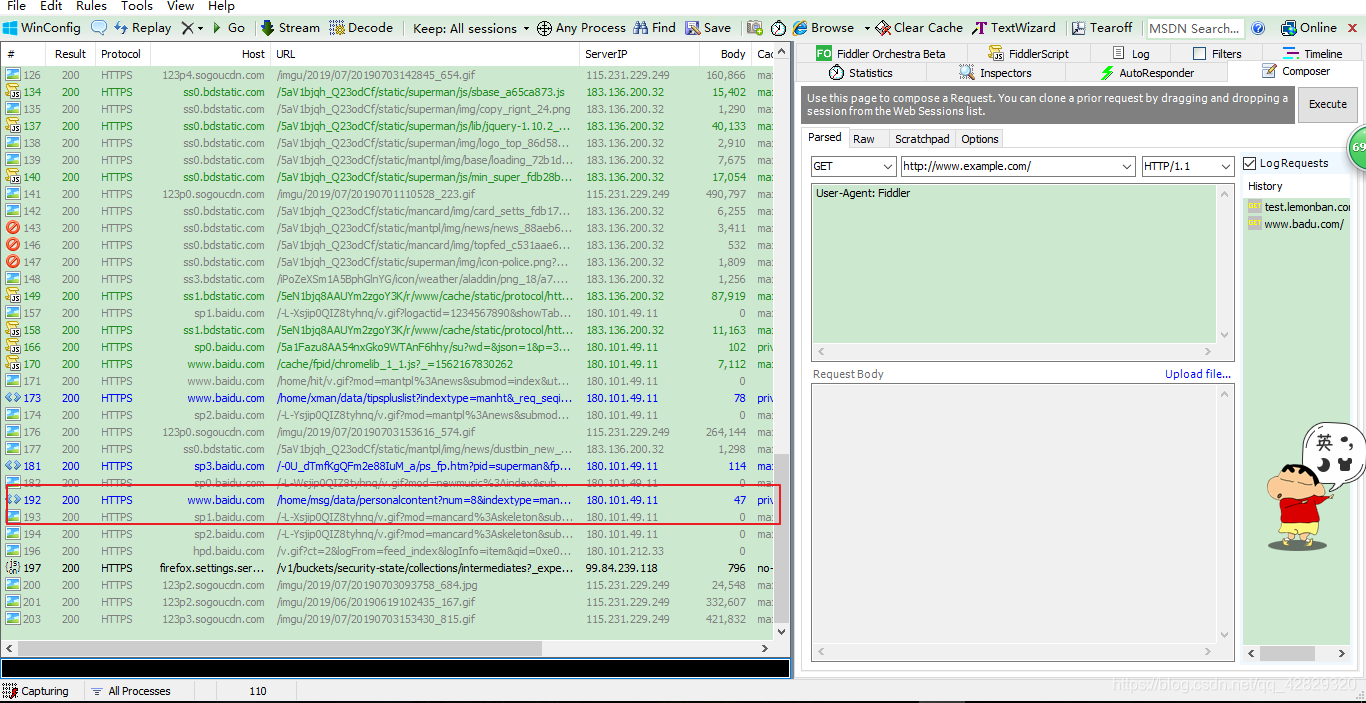
Task: Click the MSDN Search field
Action: [x=1194, y=28]
